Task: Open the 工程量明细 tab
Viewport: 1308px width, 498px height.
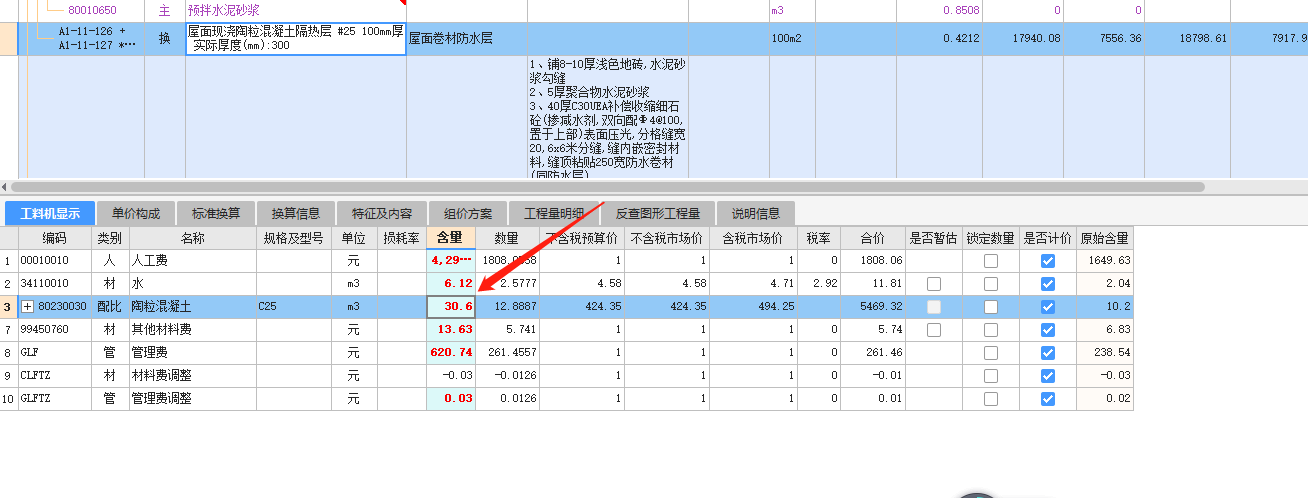Action: pos(554,213)
